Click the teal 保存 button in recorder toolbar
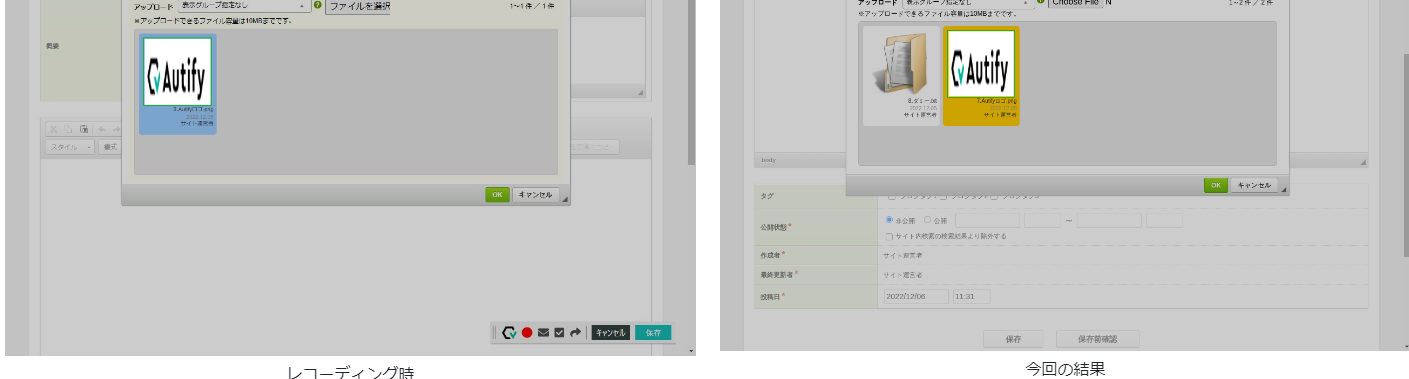Image resolution: width=1409 pixels, height=379 pixels. tap(653, 333)
